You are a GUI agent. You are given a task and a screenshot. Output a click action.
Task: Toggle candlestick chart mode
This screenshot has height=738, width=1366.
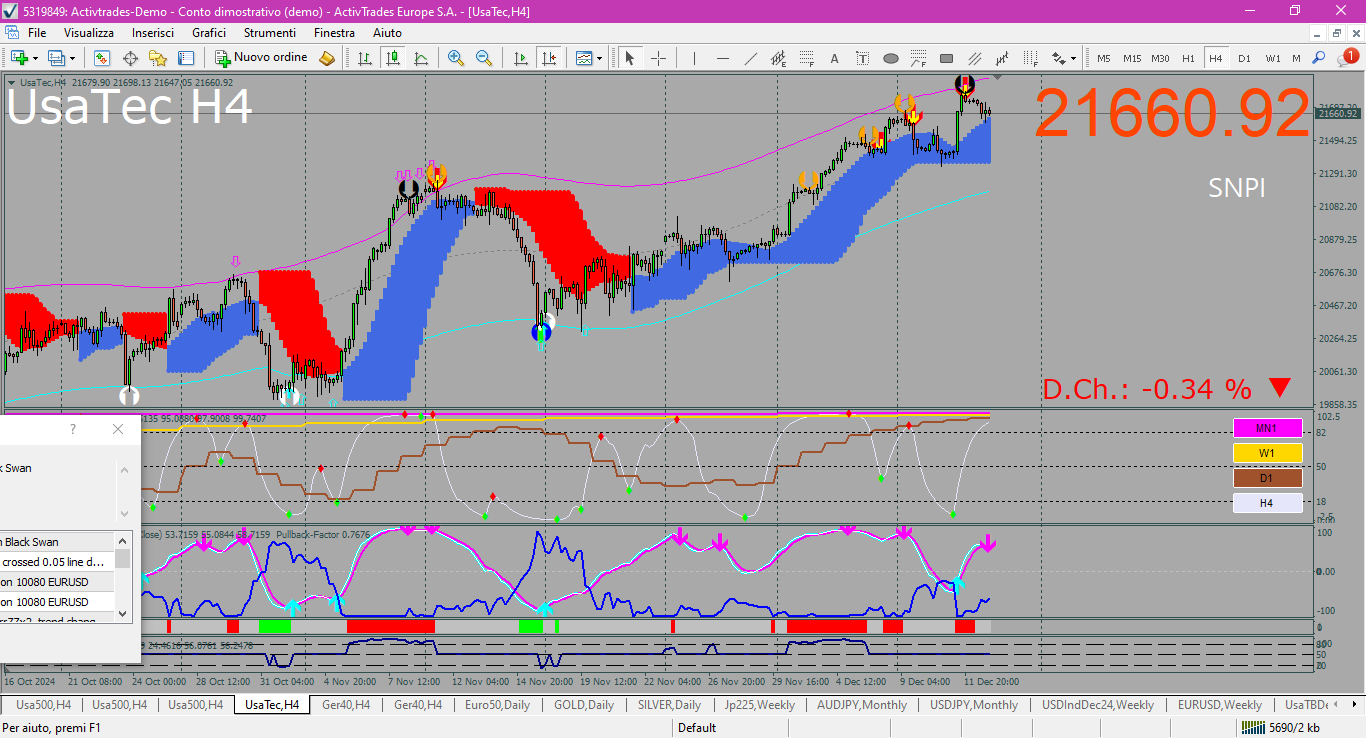[x=393, y=58]
